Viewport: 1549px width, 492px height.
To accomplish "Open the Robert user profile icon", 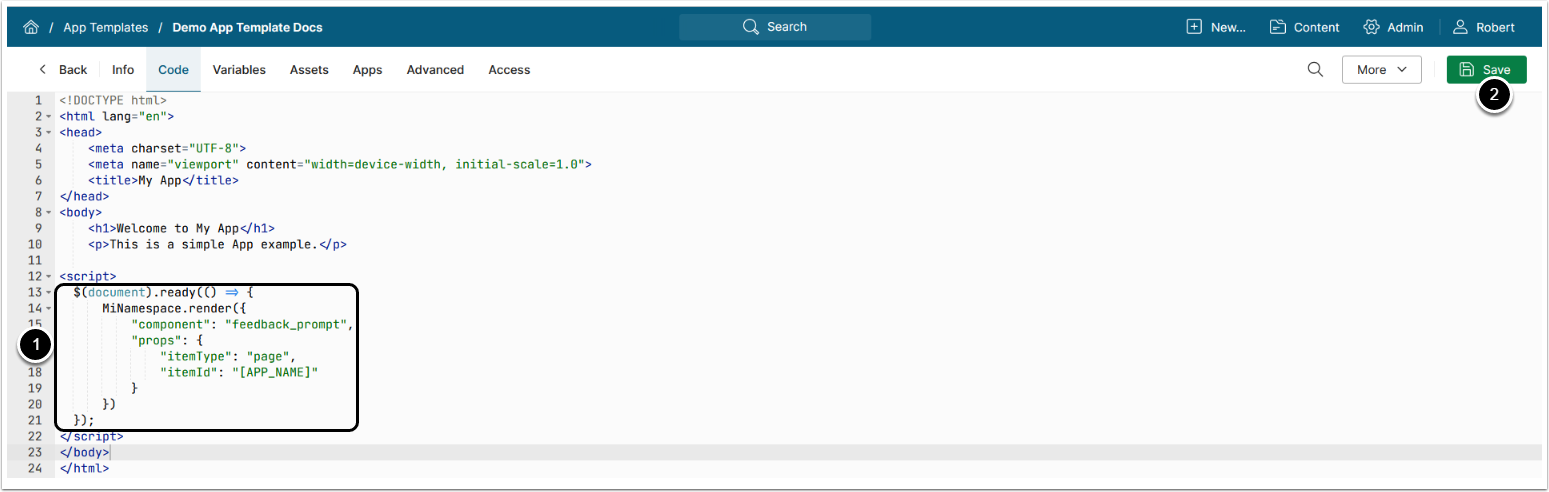I will coord(1461,27).
